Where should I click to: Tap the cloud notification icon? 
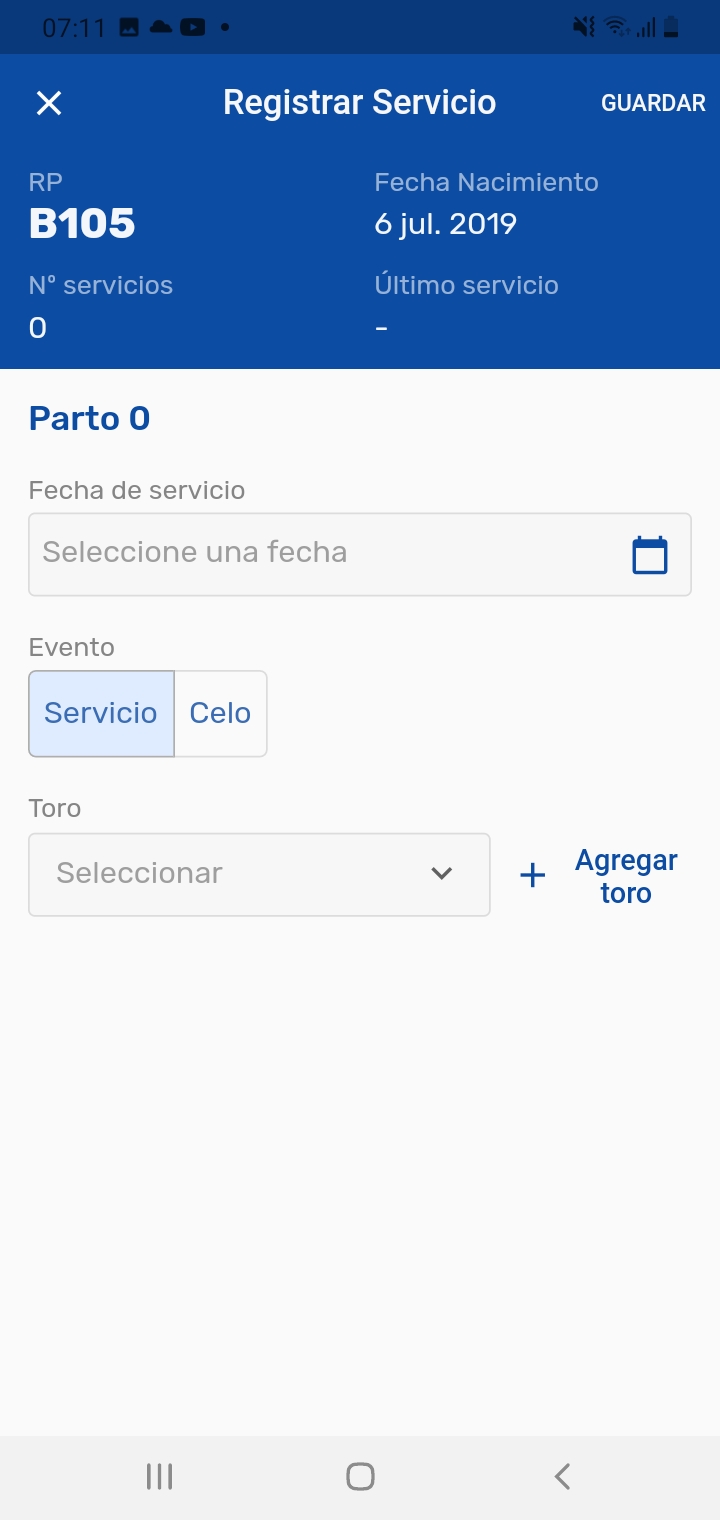pos(160,28)
